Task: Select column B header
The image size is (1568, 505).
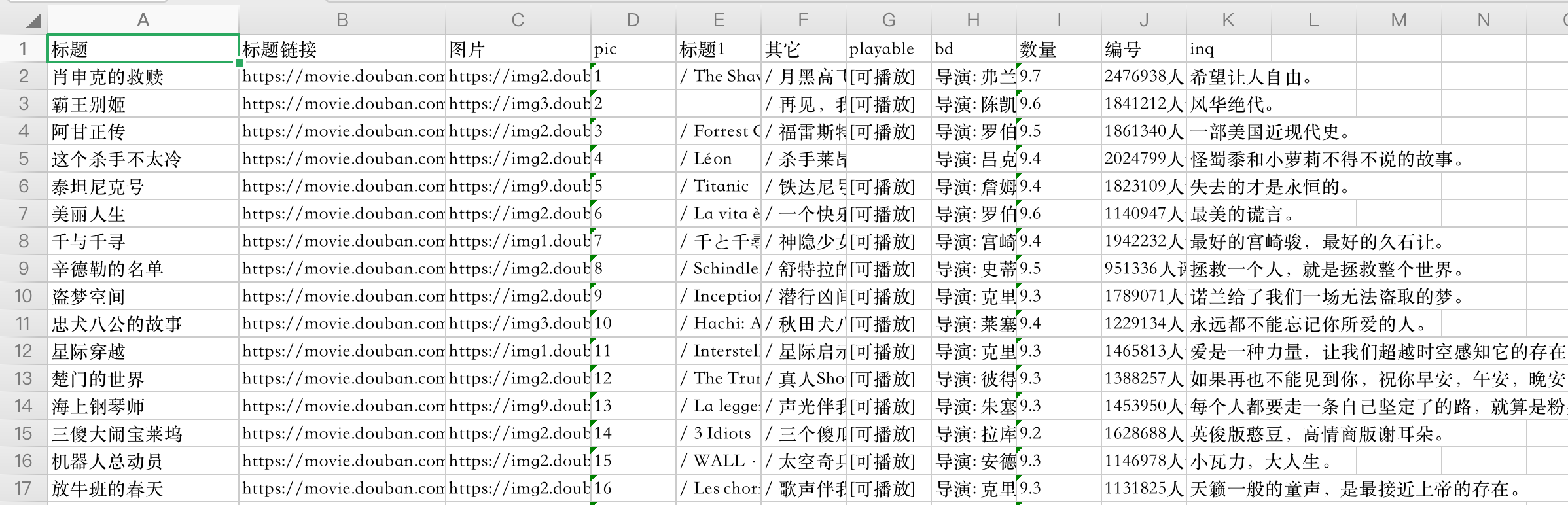Action: [x=342, y=20]
